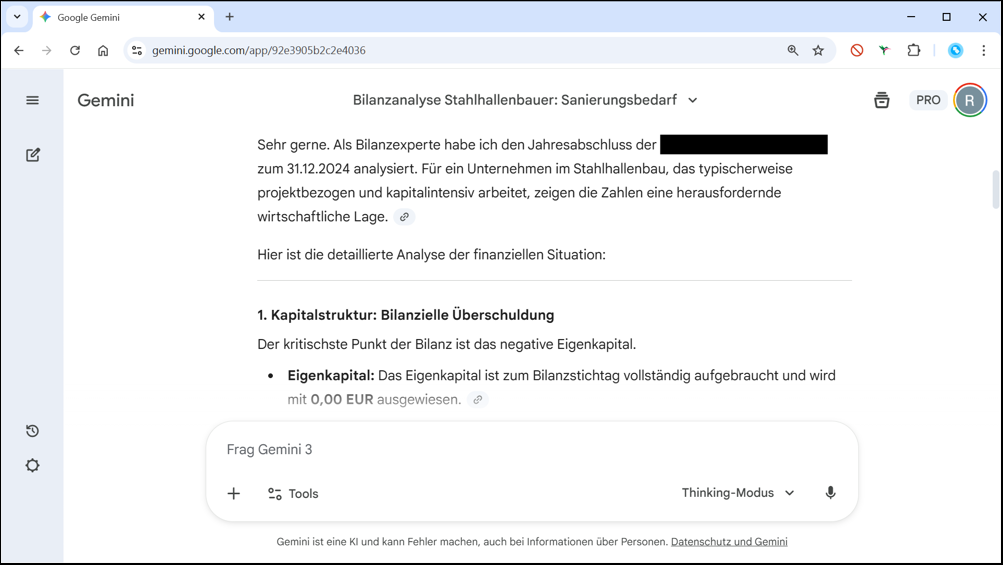Click the 'Frag Gemini 3' input field

(x=530, y=449)
